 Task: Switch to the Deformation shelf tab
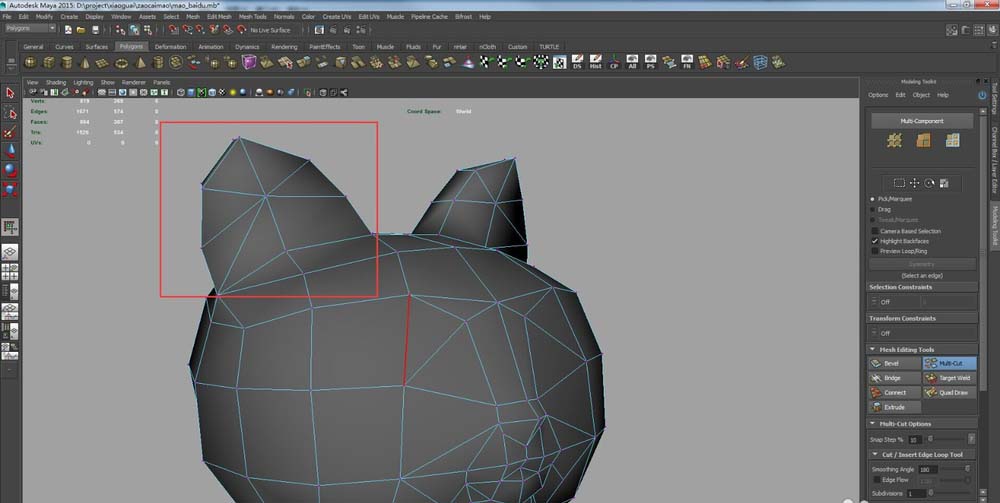[170, 46]
